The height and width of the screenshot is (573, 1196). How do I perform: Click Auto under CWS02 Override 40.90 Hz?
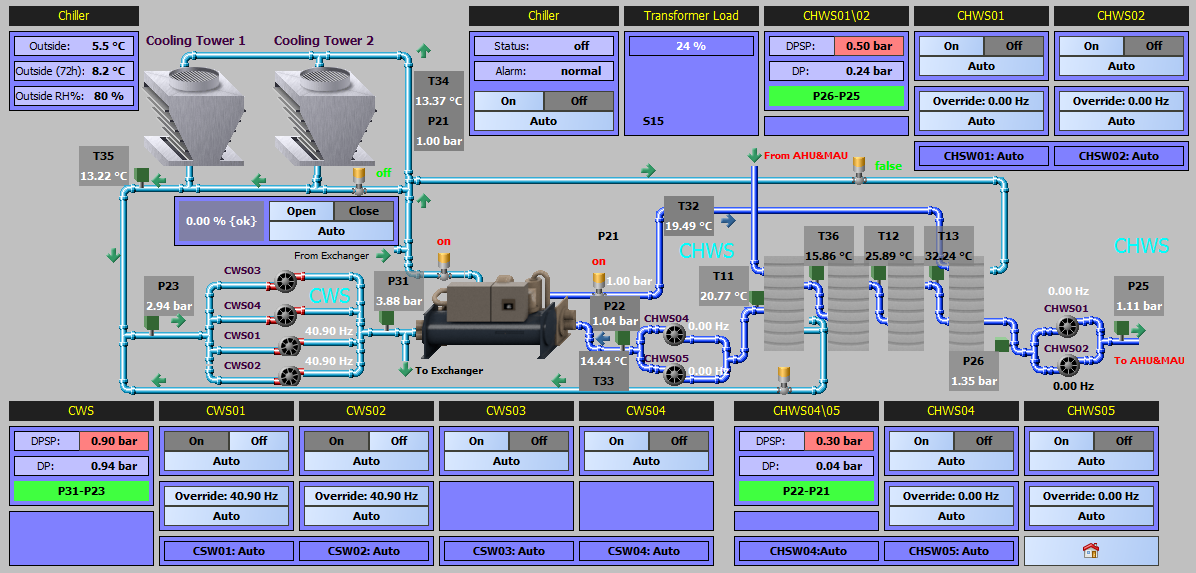[366, 516]
